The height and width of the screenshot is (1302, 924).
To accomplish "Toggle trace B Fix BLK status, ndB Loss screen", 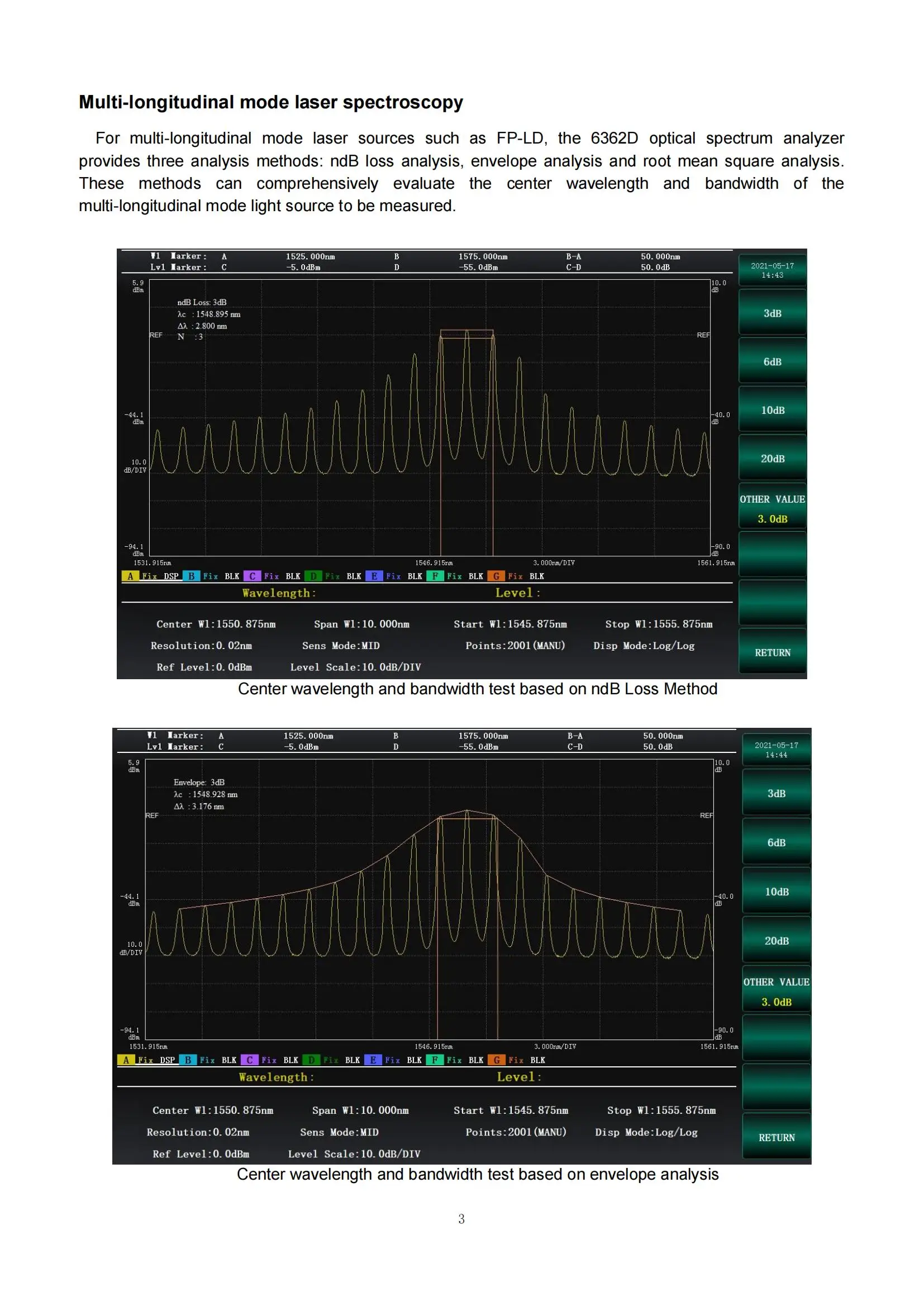I will click(221, 576).
